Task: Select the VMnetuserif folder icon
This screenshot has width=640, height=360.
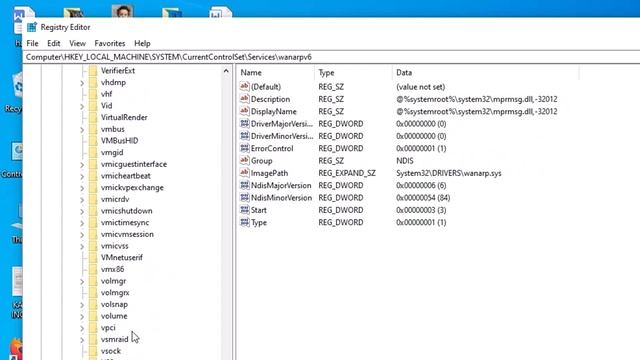Action: pos(93,258)
